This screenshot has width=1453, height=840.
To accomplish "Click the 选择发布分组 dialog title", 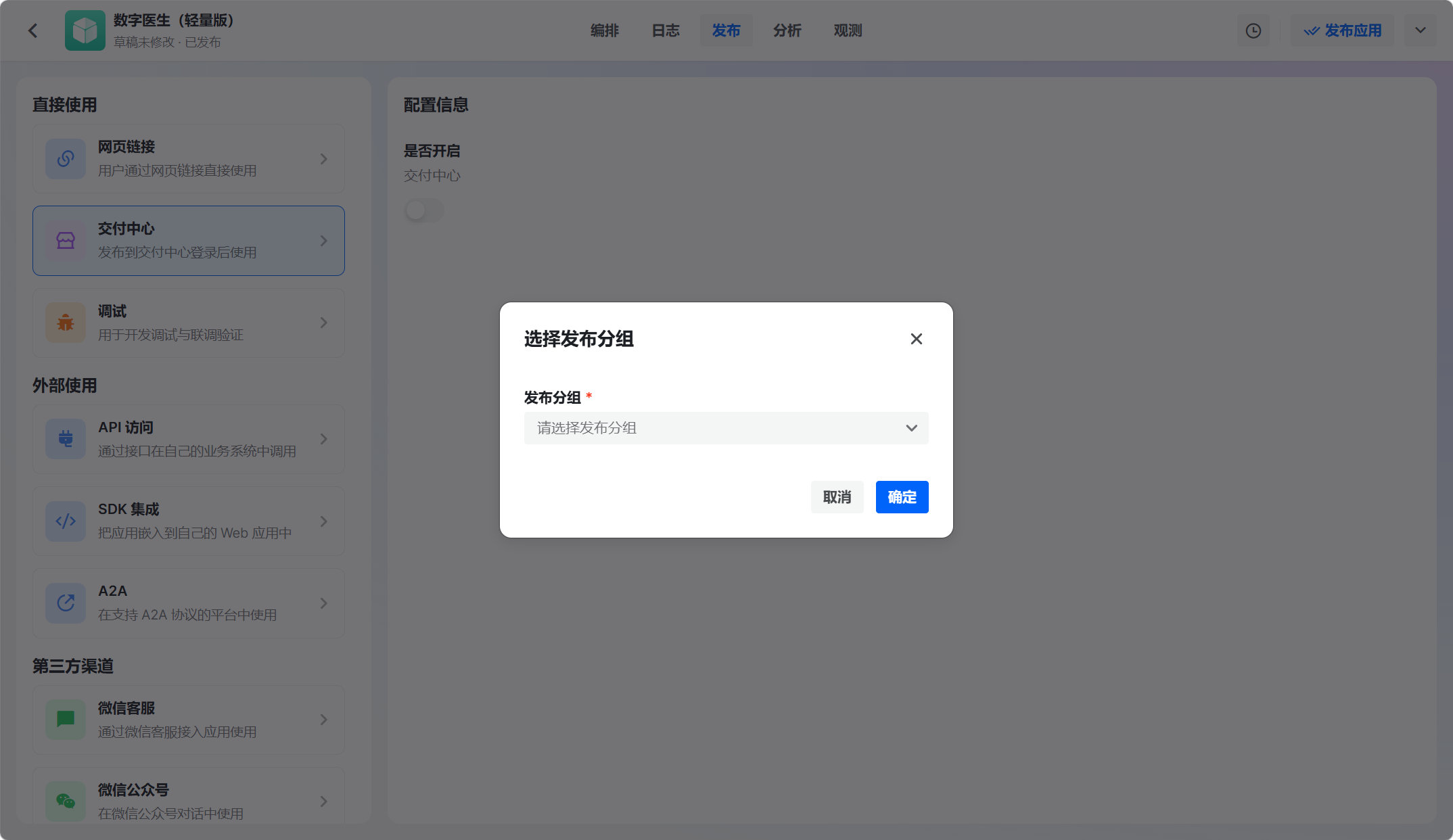I will (x=579, y=339).
